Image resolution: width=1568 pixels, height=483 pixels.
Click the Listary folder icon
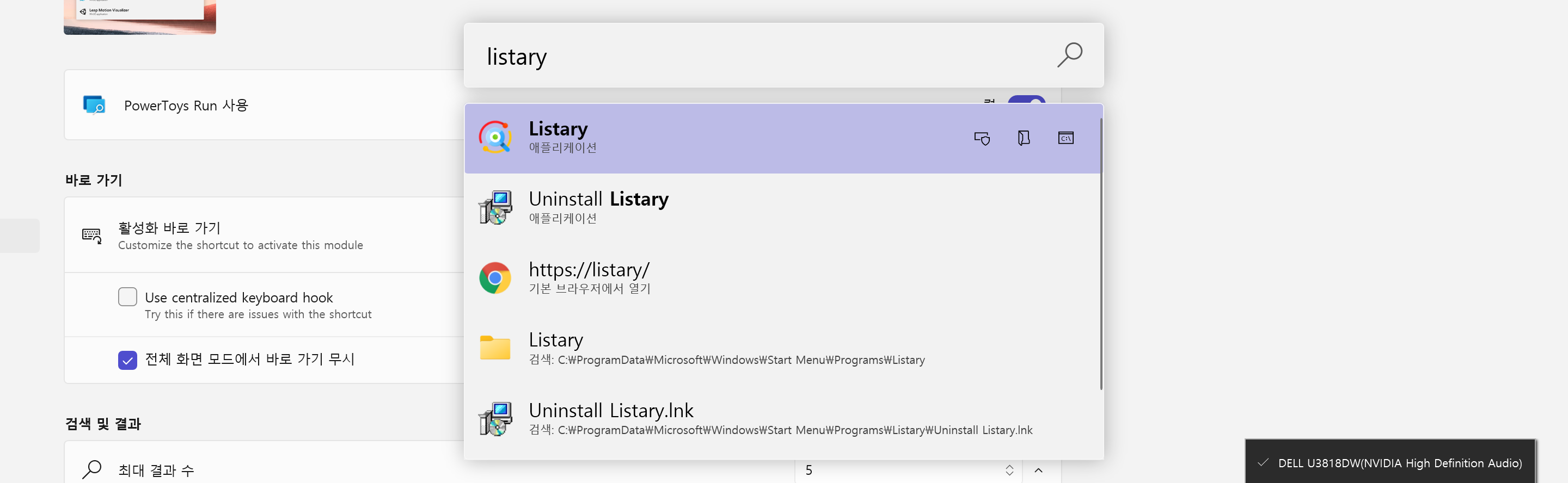(495, 348)
